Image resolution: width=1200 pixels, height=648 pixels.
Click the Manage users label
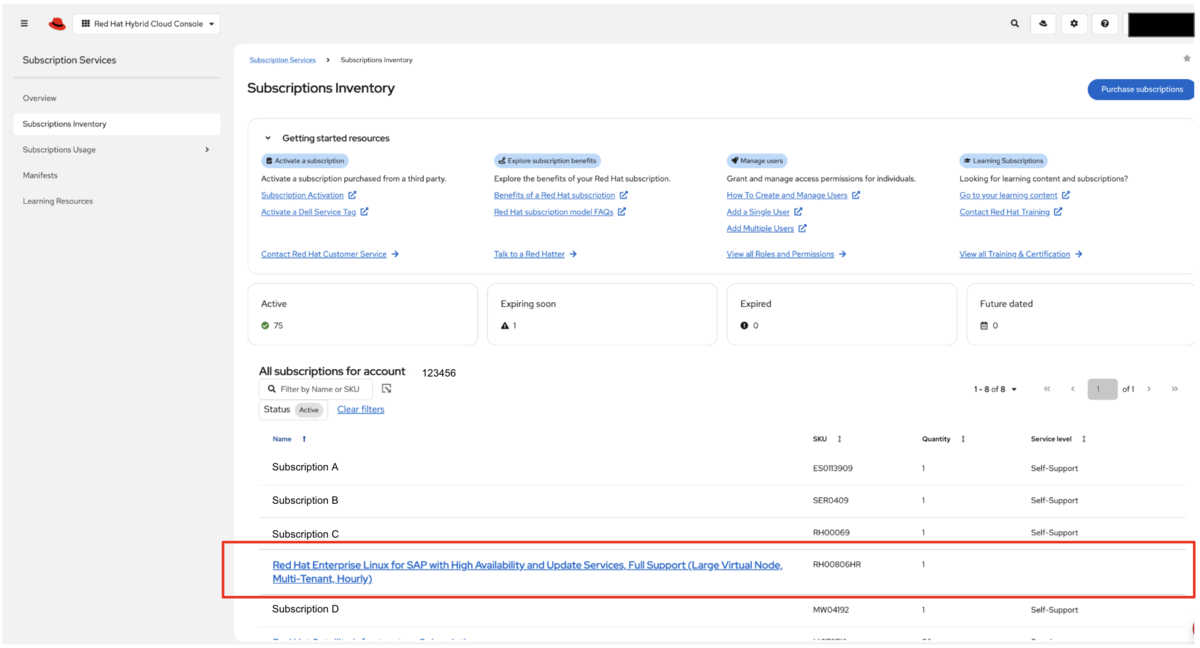pos(757,160)
